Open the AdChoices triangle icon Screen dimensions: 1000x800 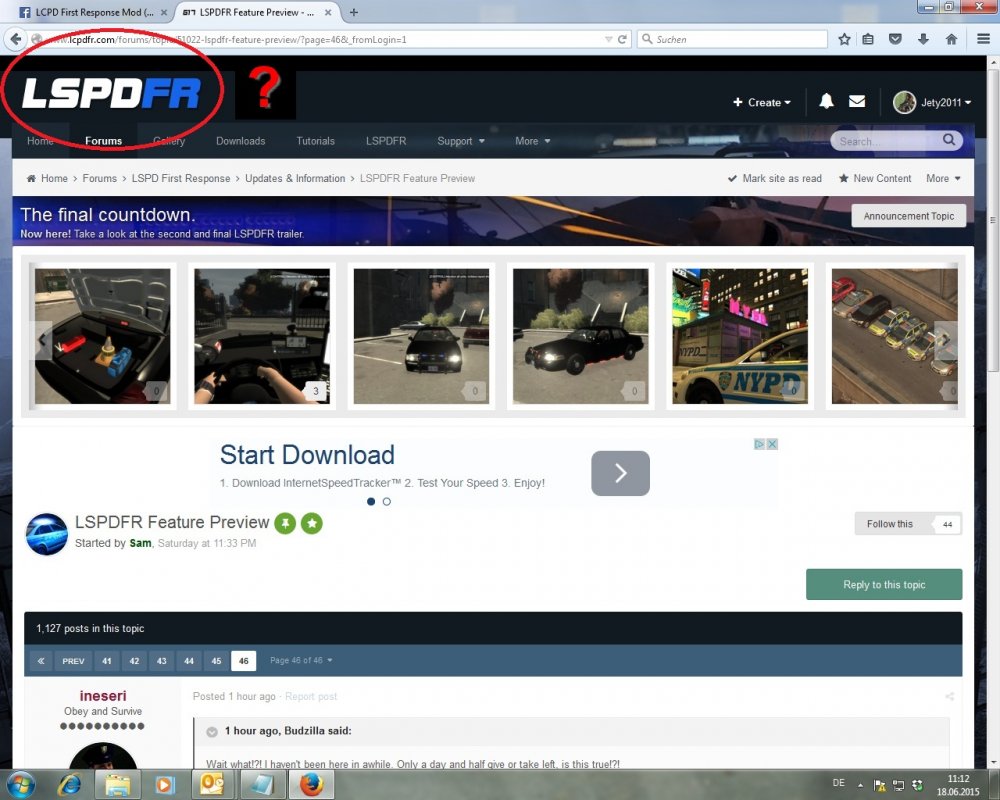760,444
